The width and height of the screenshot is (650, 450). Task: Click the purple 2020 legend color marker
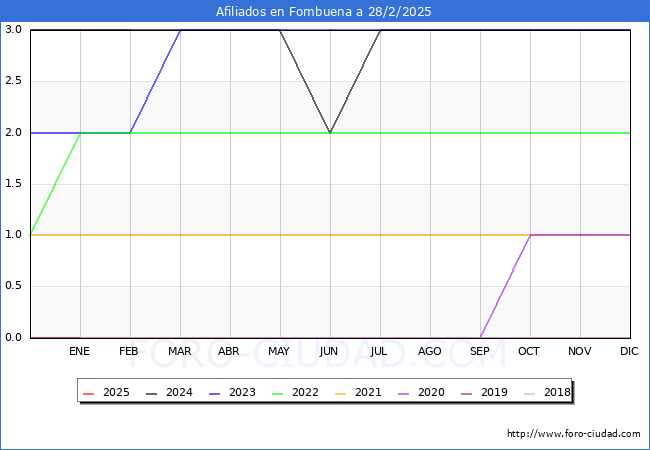pyautogui.click(x=404, y=393)
